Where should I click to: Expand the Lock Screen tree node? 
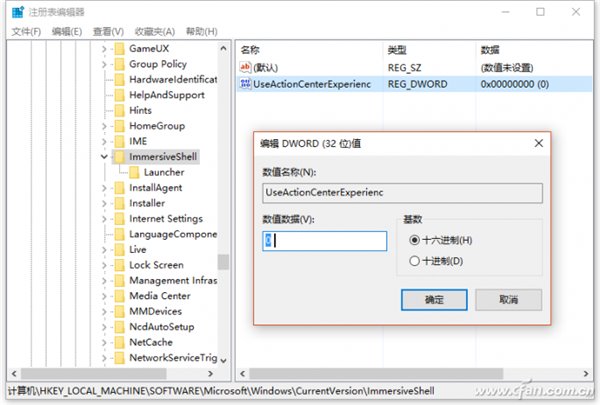click(104, 265)
